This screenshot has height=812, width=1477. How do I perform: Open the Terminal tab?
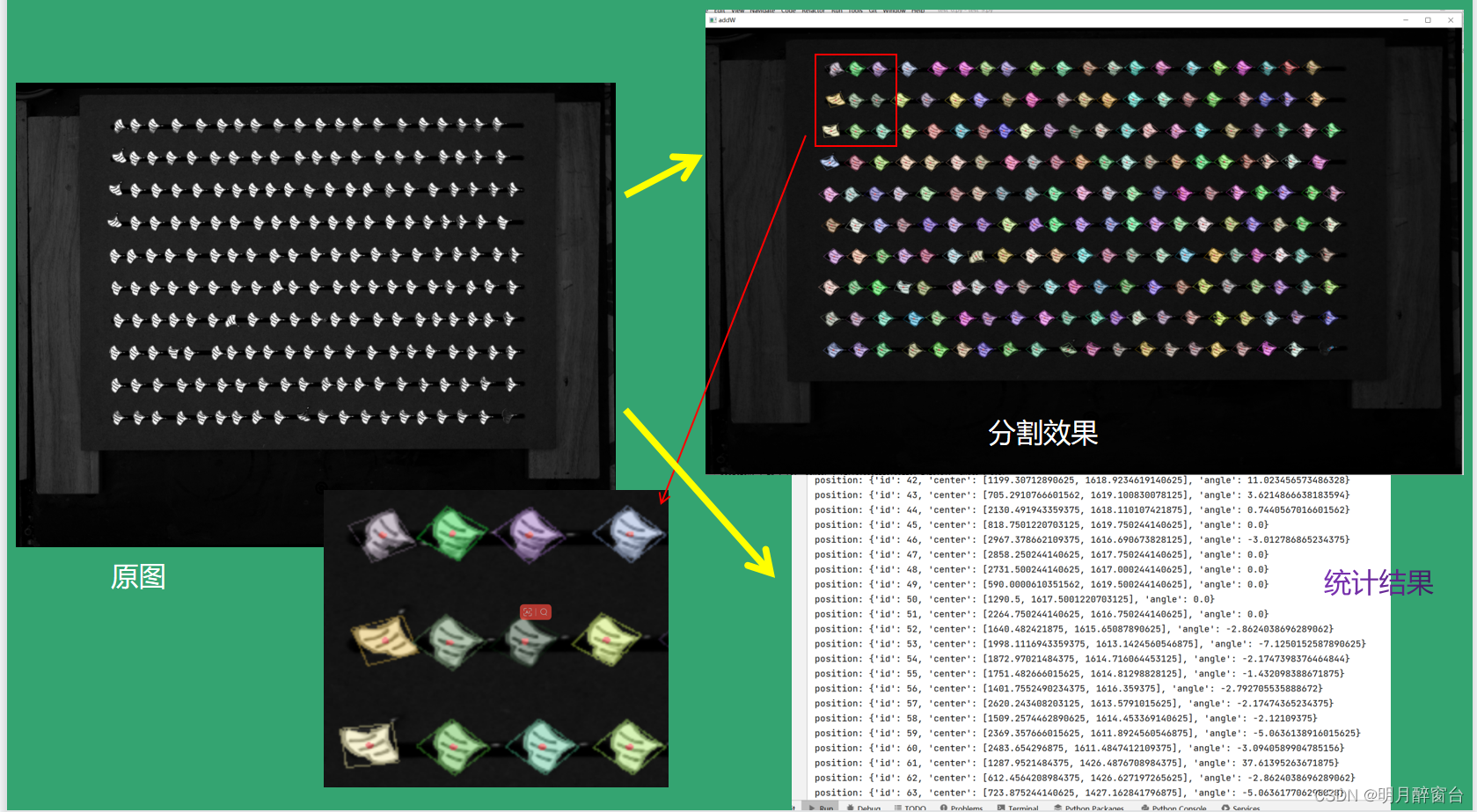click(x=1018, y=808)
